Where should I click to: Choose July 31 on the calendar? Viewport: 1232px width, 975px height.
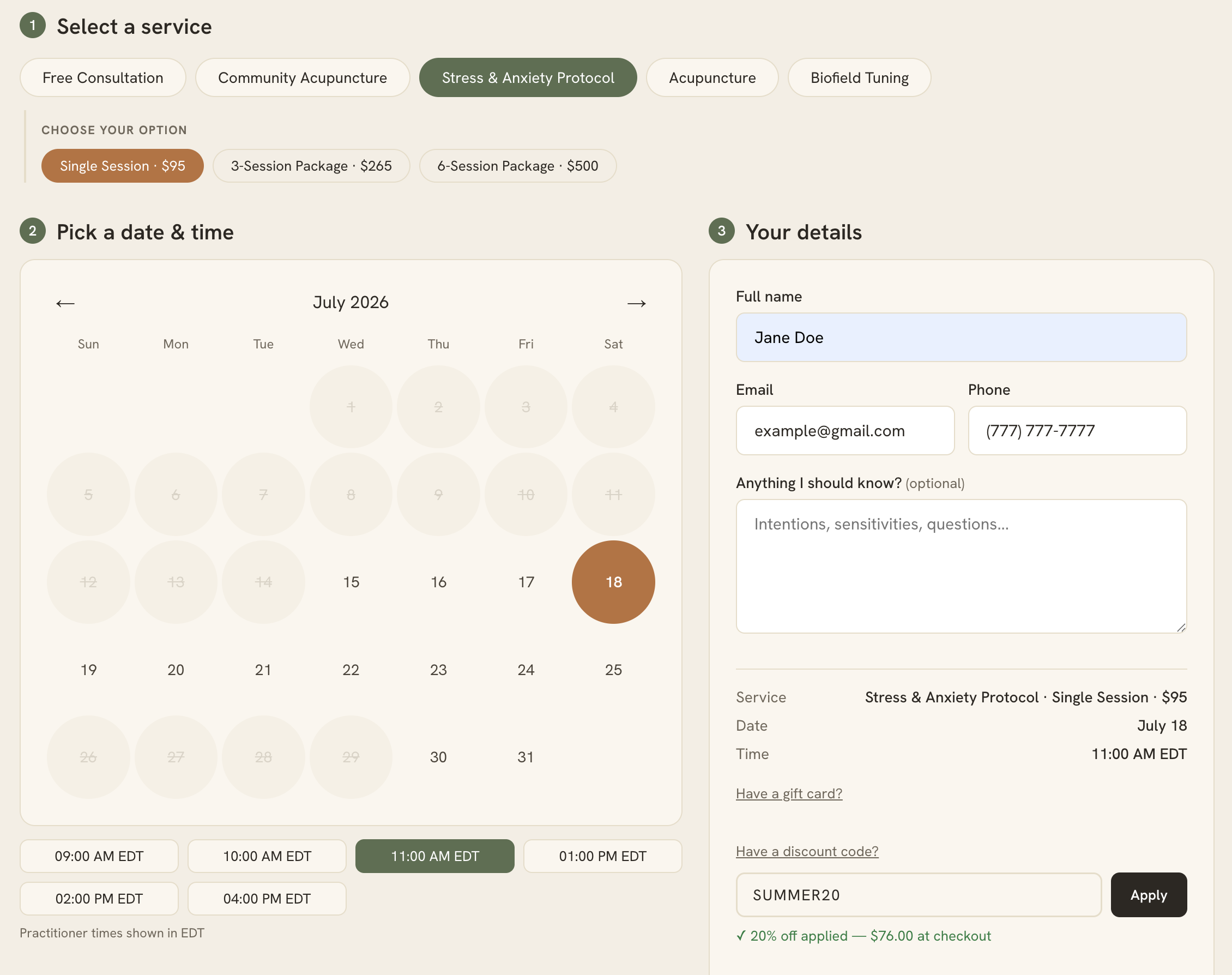(526, 757)
